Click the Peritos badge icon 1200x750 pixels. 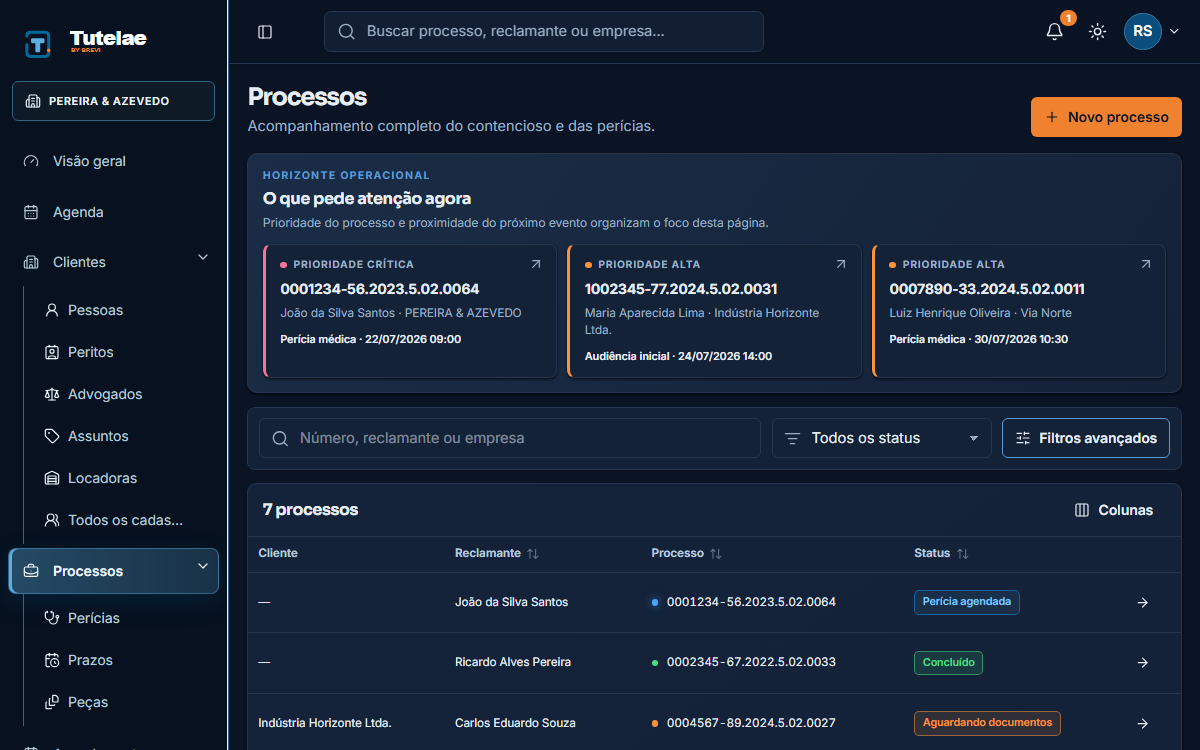click(52, 352)
